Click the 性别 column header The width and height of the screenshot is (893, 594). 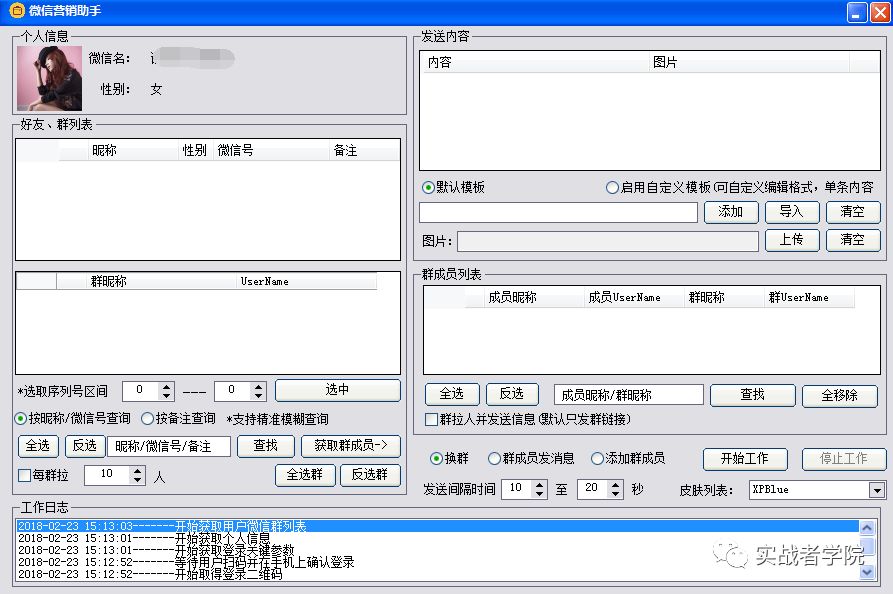click(x=195, y=150)
